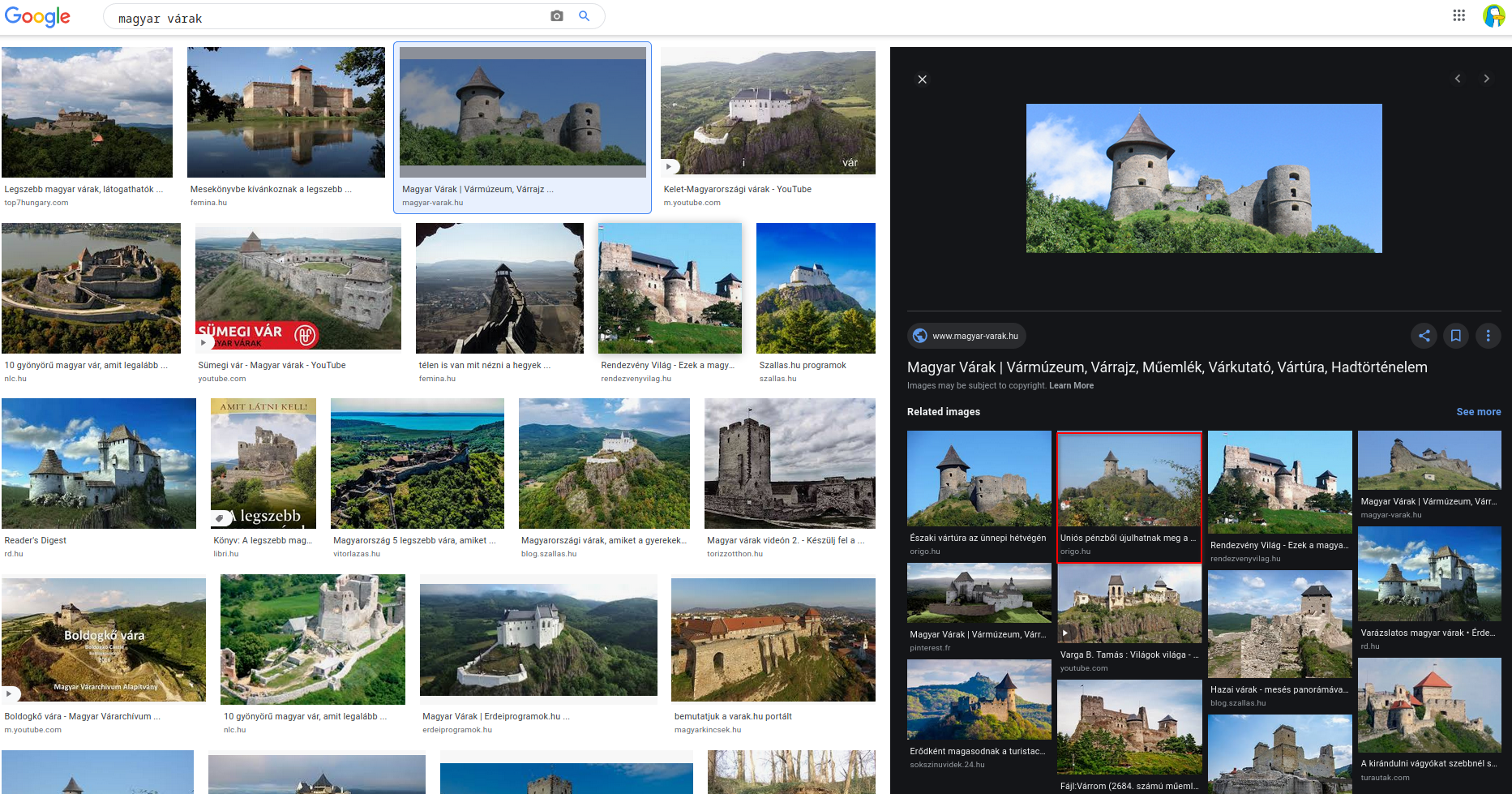Open related image Északi vártúra az ünnepi hétvégén

click(x=979, y=479)
